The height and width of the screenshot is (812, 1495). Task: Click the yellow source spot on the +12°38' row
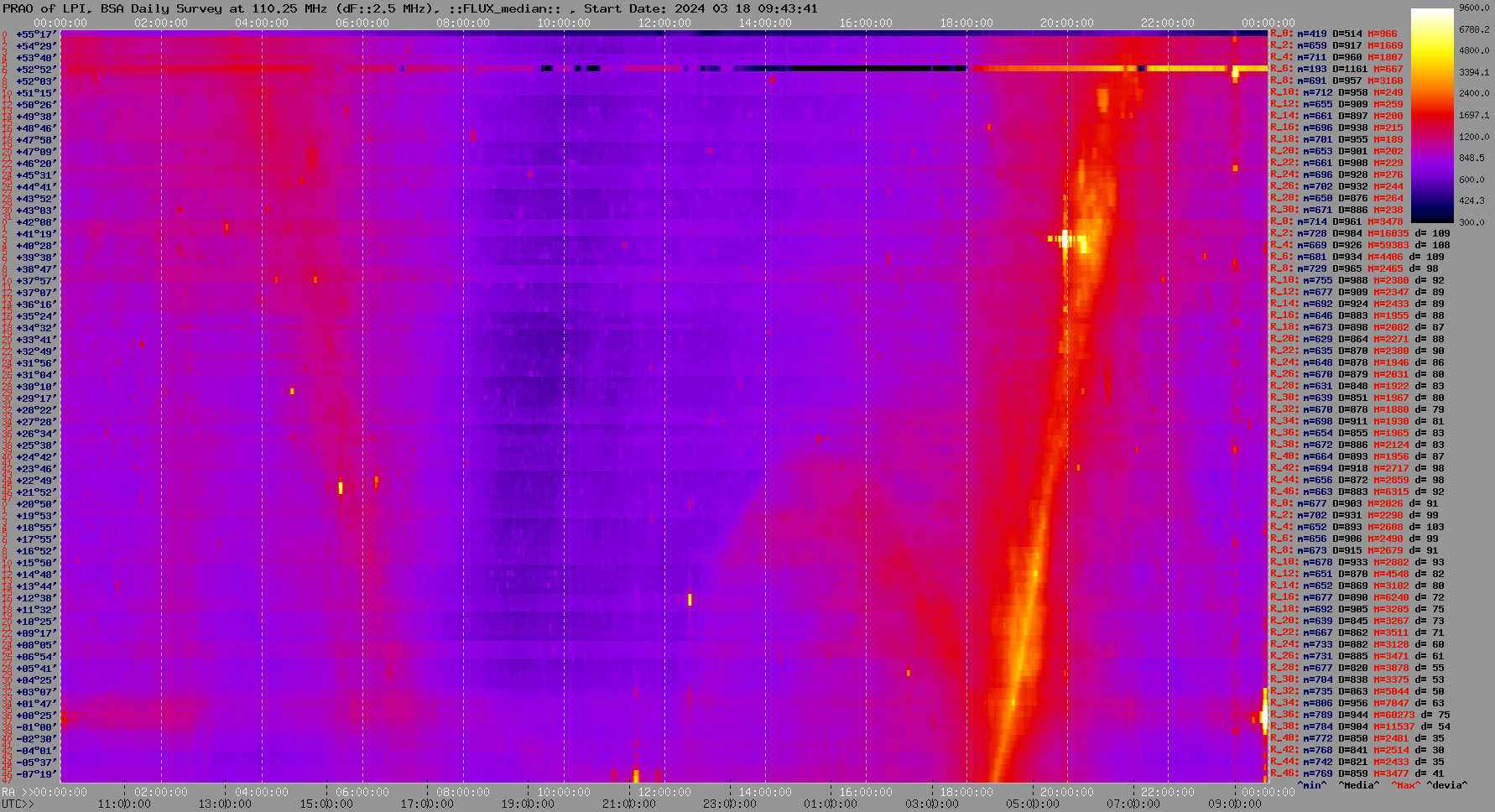pyautogui.click(x=690, y=599)
